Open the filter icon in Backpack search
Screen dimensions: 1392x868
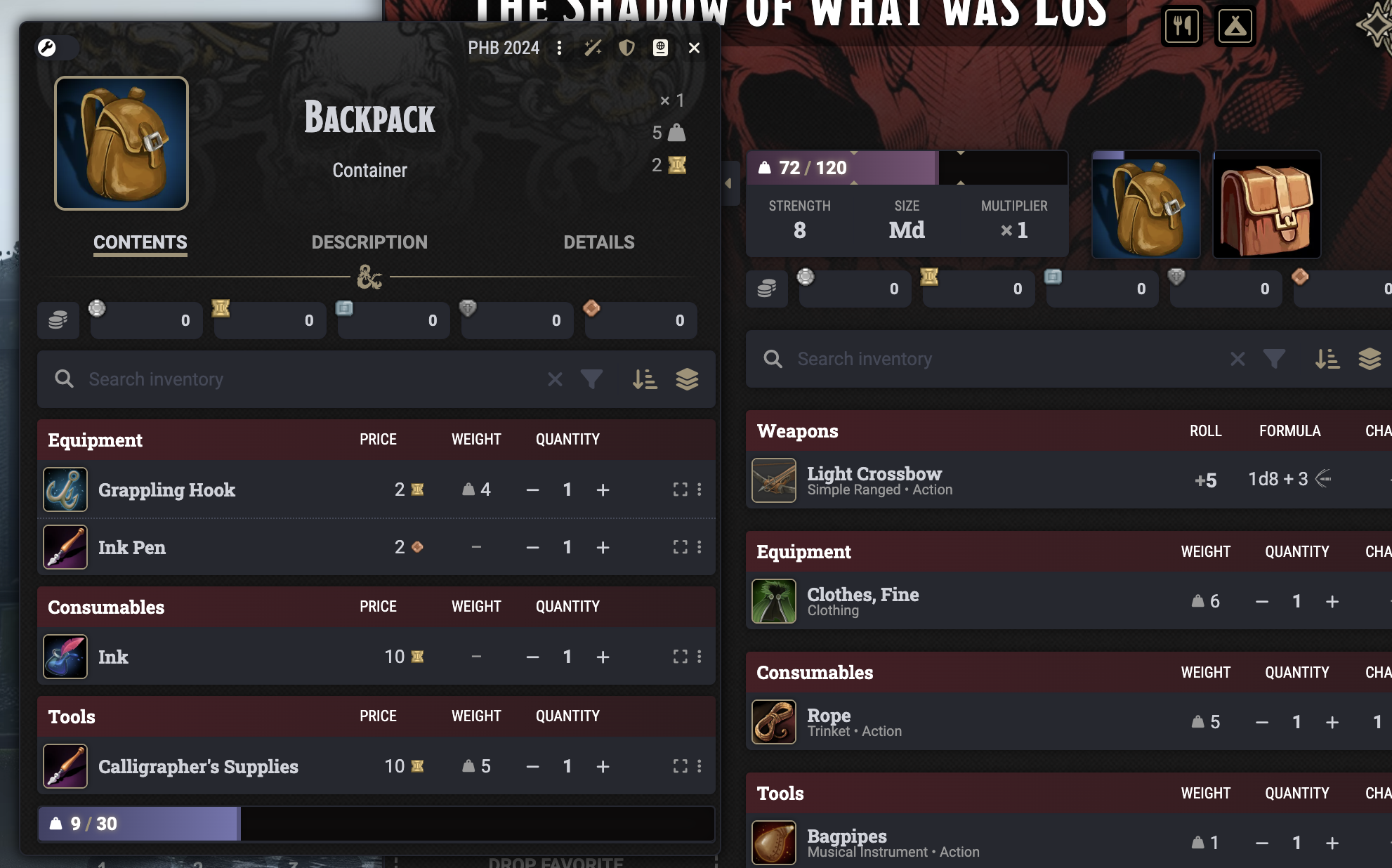(591, 379)
